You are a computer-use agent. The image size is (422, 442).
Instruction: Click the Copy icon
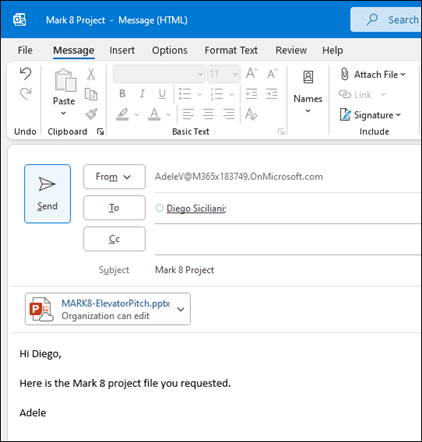click(91, 94)
